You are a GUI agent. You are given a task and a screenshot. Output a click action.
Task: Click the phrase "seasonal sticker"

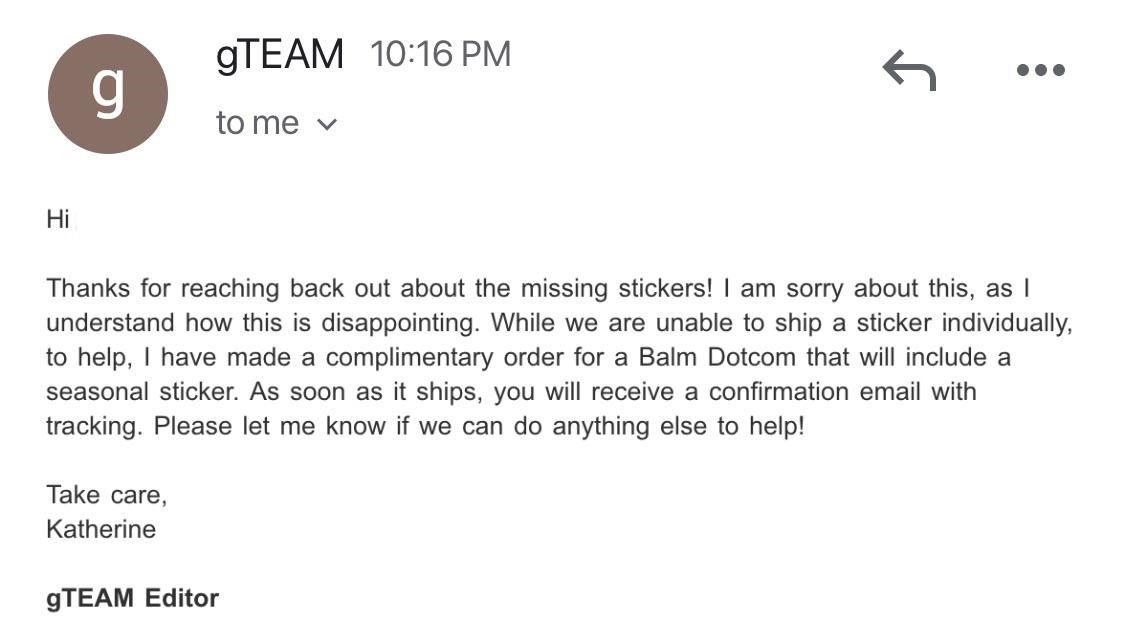coord(149,391)
